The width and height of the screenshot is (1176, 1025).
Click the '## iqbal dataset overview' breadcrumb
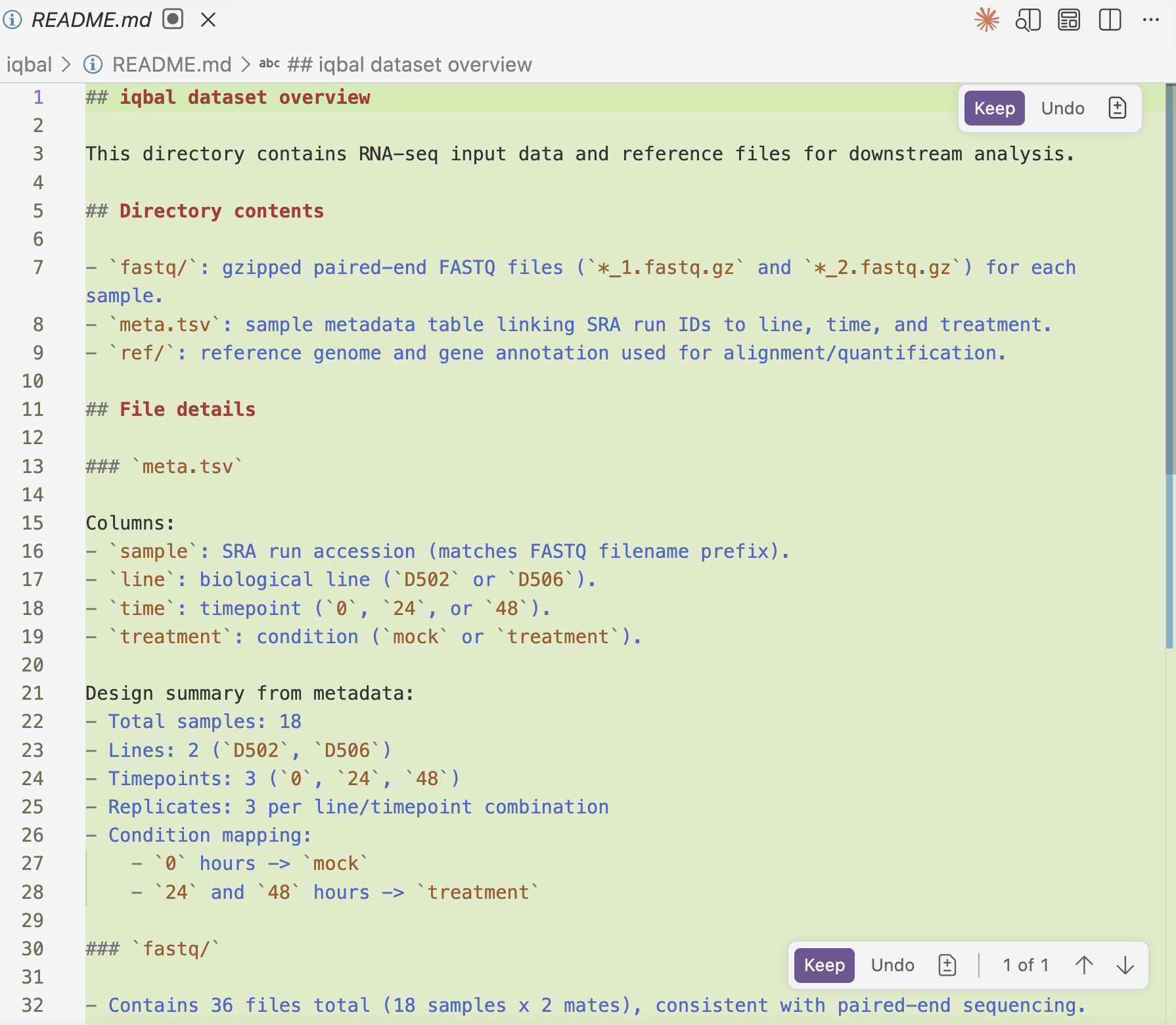point(409,64)
